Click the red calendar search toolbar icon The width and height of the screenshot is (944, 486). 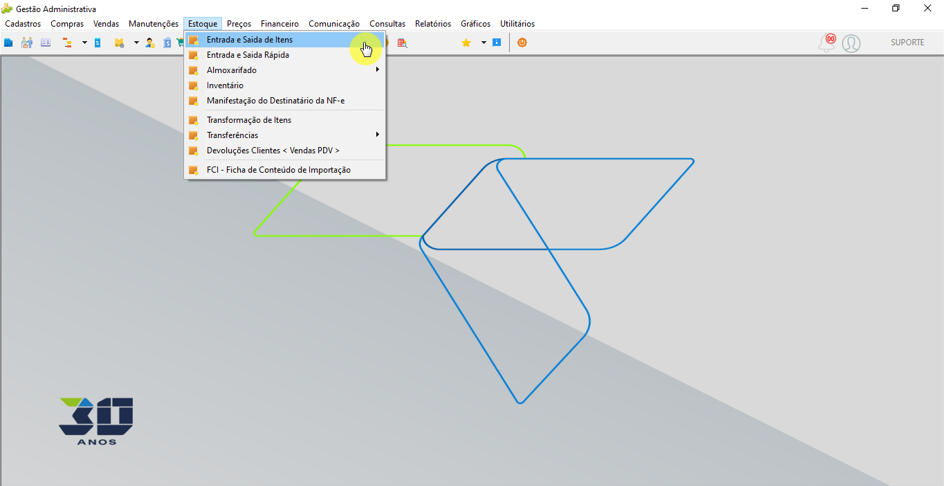point(402,43)
